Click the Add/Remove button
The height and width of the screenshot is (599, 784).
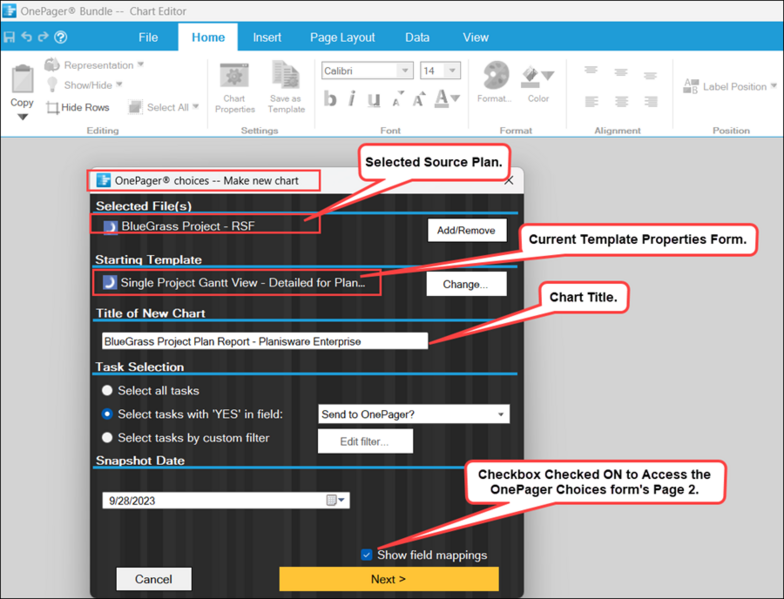pyautogui.click(x=466, y=230)
